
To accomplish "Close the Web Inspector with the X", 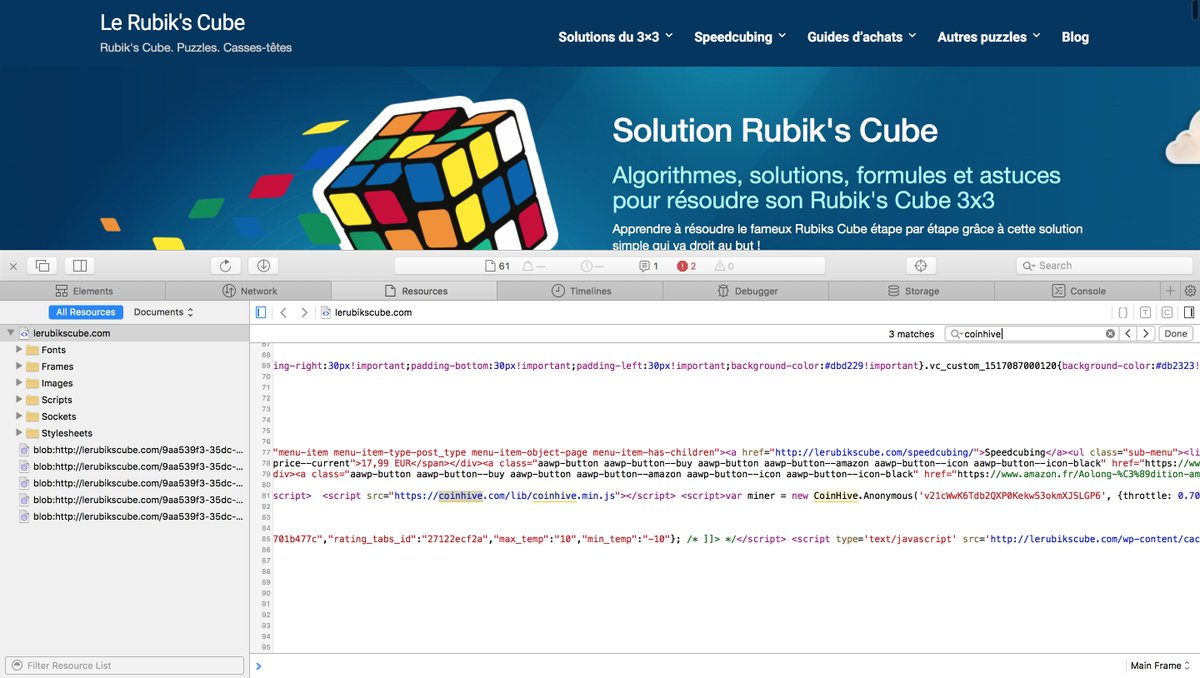I will click(x=13, y=266).
